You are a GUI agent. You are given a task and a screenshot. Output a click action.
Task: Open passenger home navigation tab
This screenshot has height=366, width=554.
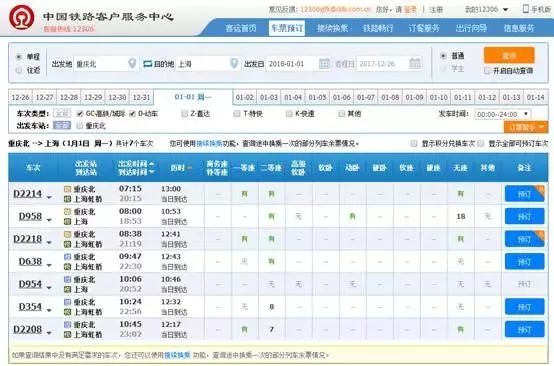241,28
